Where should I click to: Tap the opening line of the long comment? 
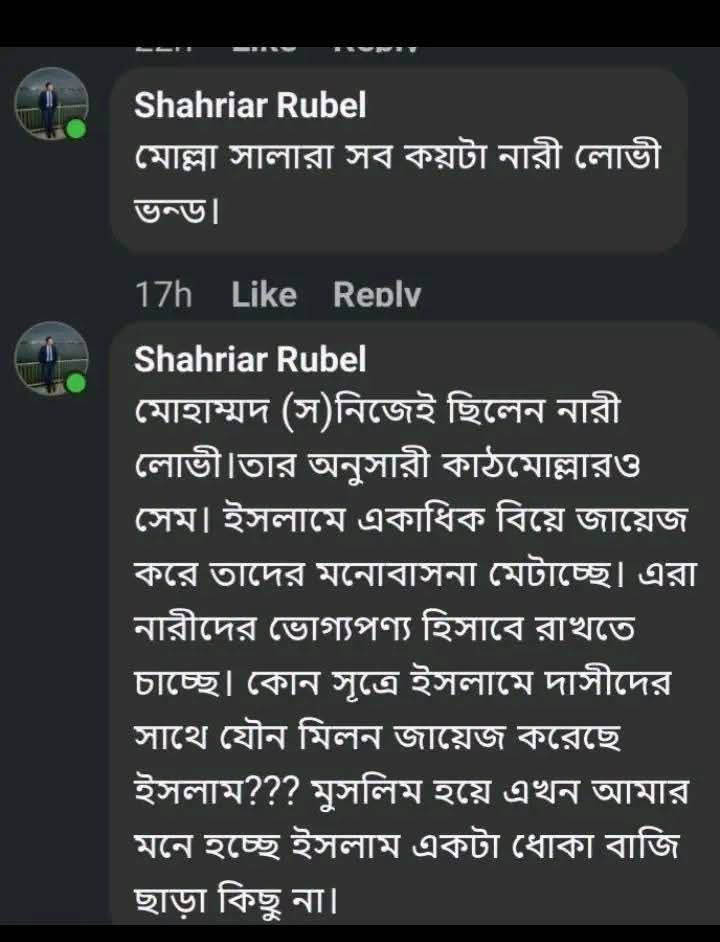coord(377,411)
